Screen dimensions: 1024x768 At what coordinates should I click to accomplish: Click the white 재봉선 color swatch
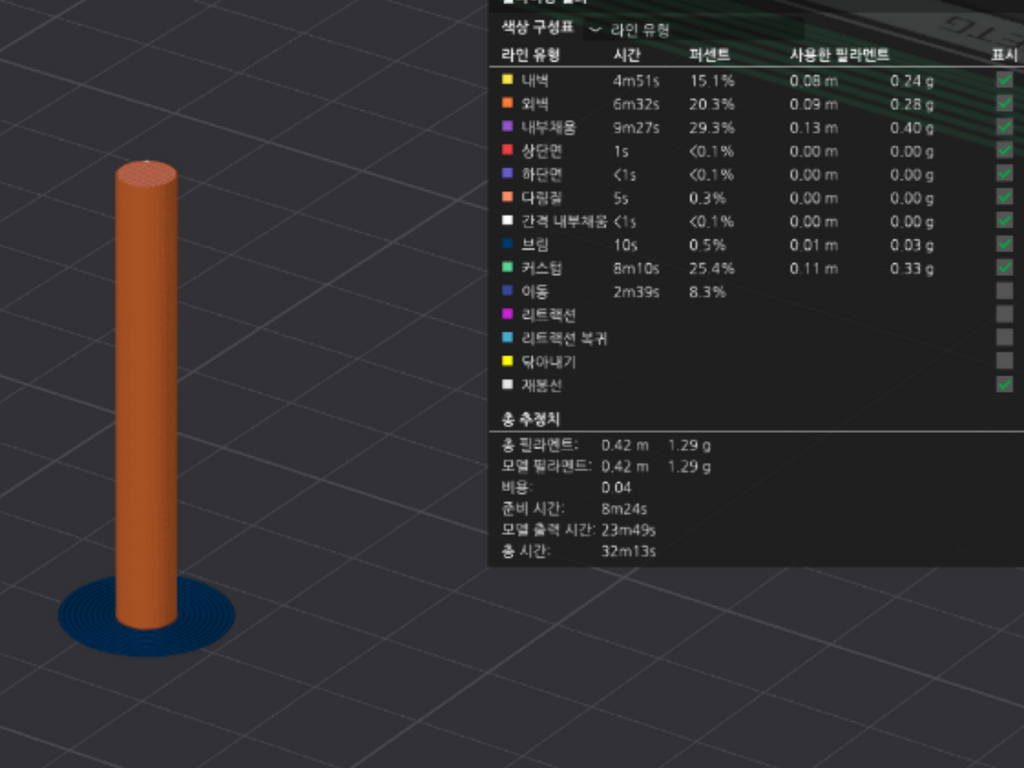(507, 385)
